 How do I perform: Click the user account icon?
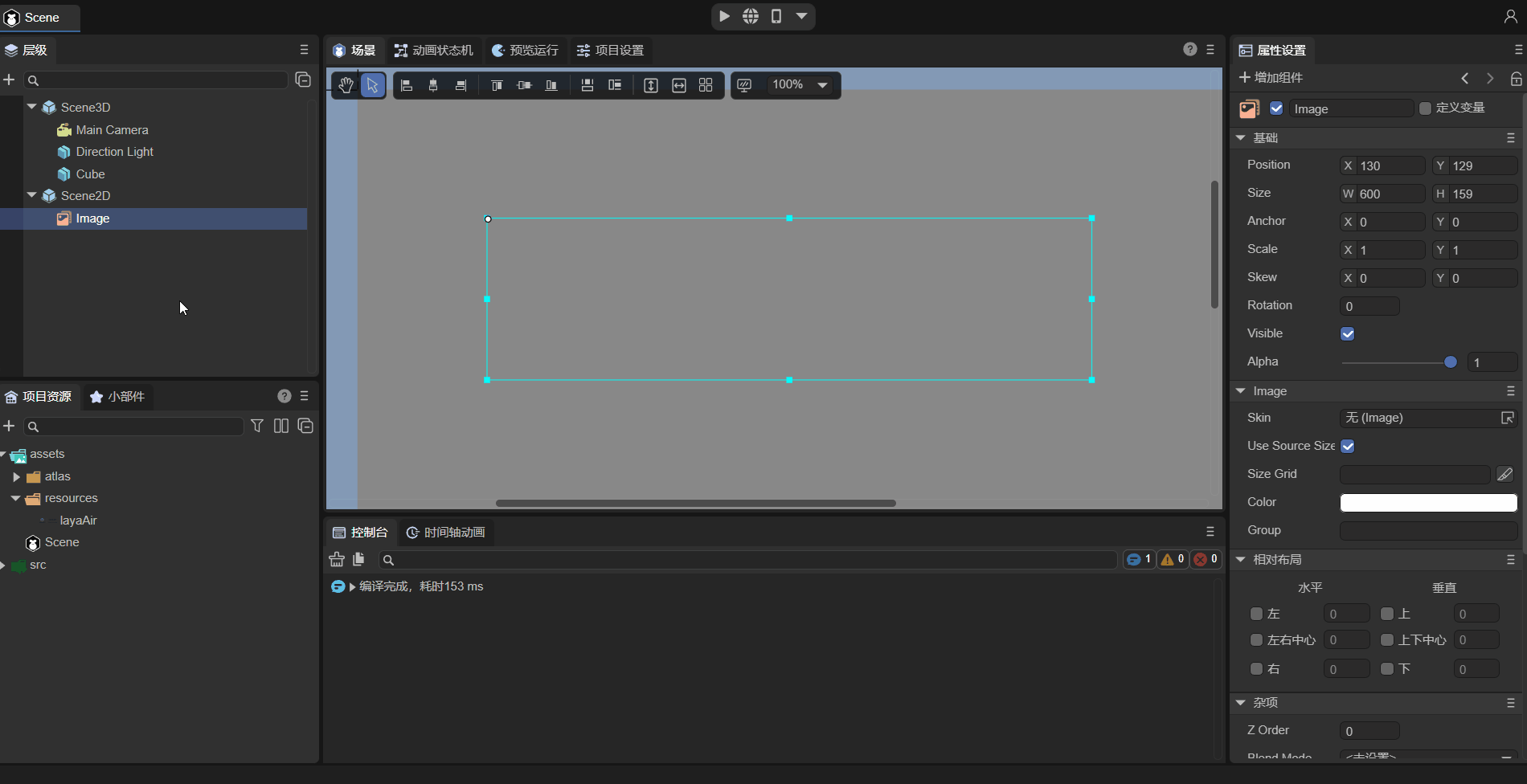tap(1510, 17)
